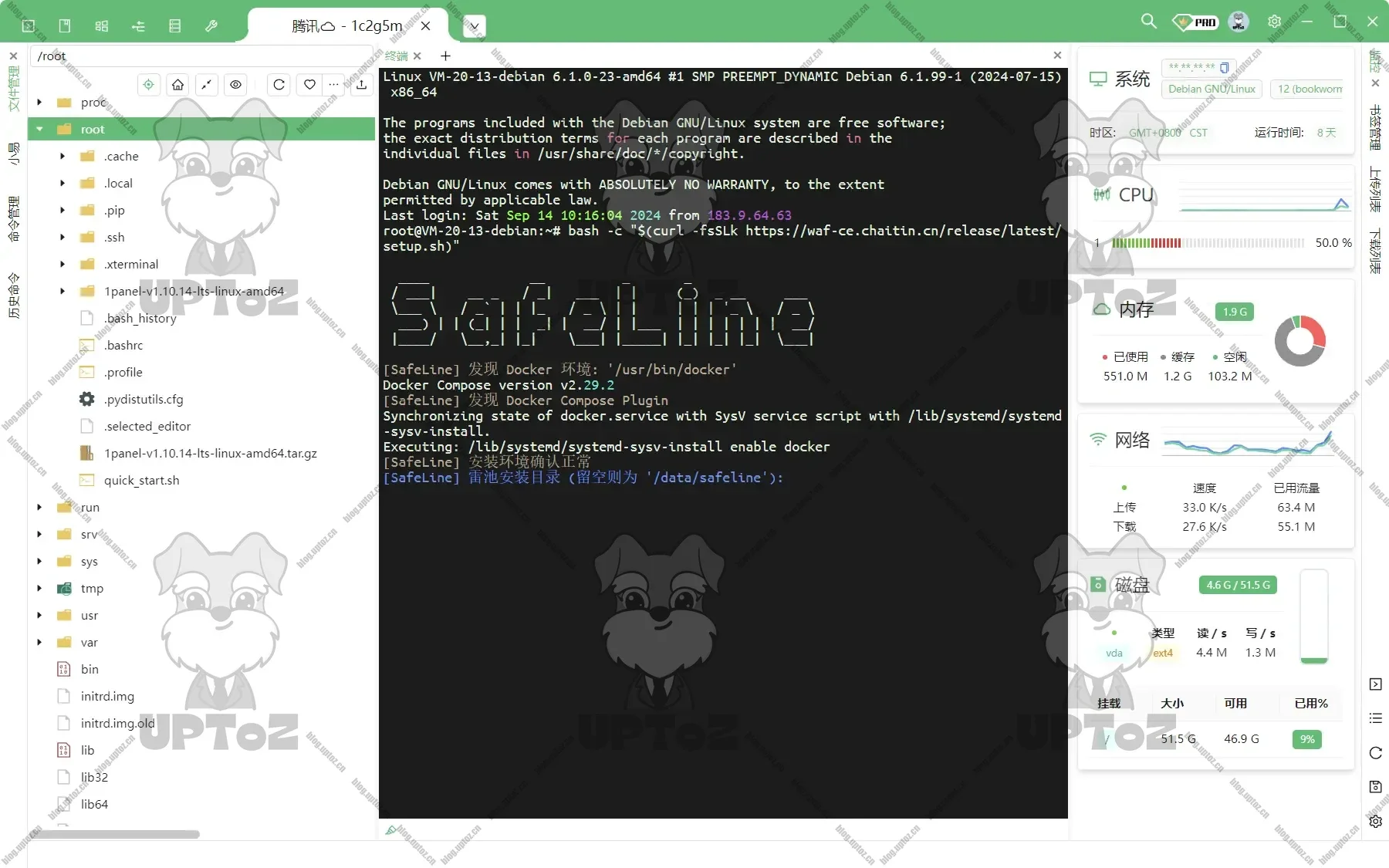Open the terminal icon on the right sidebar
1389x868 pixels.
(x=1375, y=684)
